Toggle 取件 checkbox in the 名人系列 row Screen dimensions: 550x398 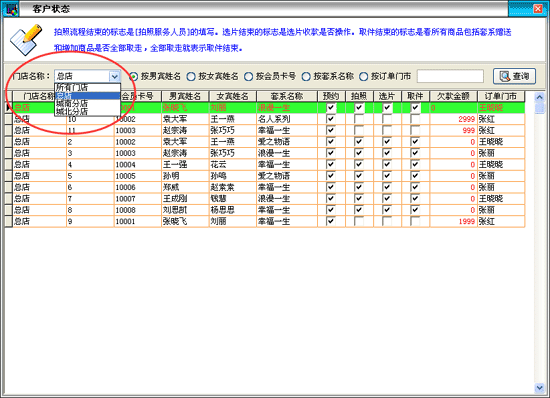click(415, 119)
